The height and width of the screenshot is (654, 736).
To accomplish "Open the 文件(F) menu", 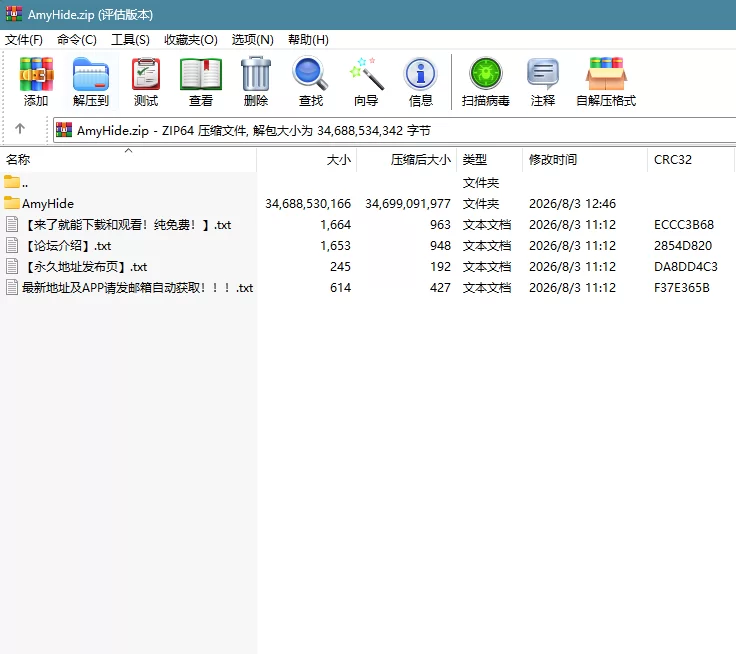I will coord(23,39).
